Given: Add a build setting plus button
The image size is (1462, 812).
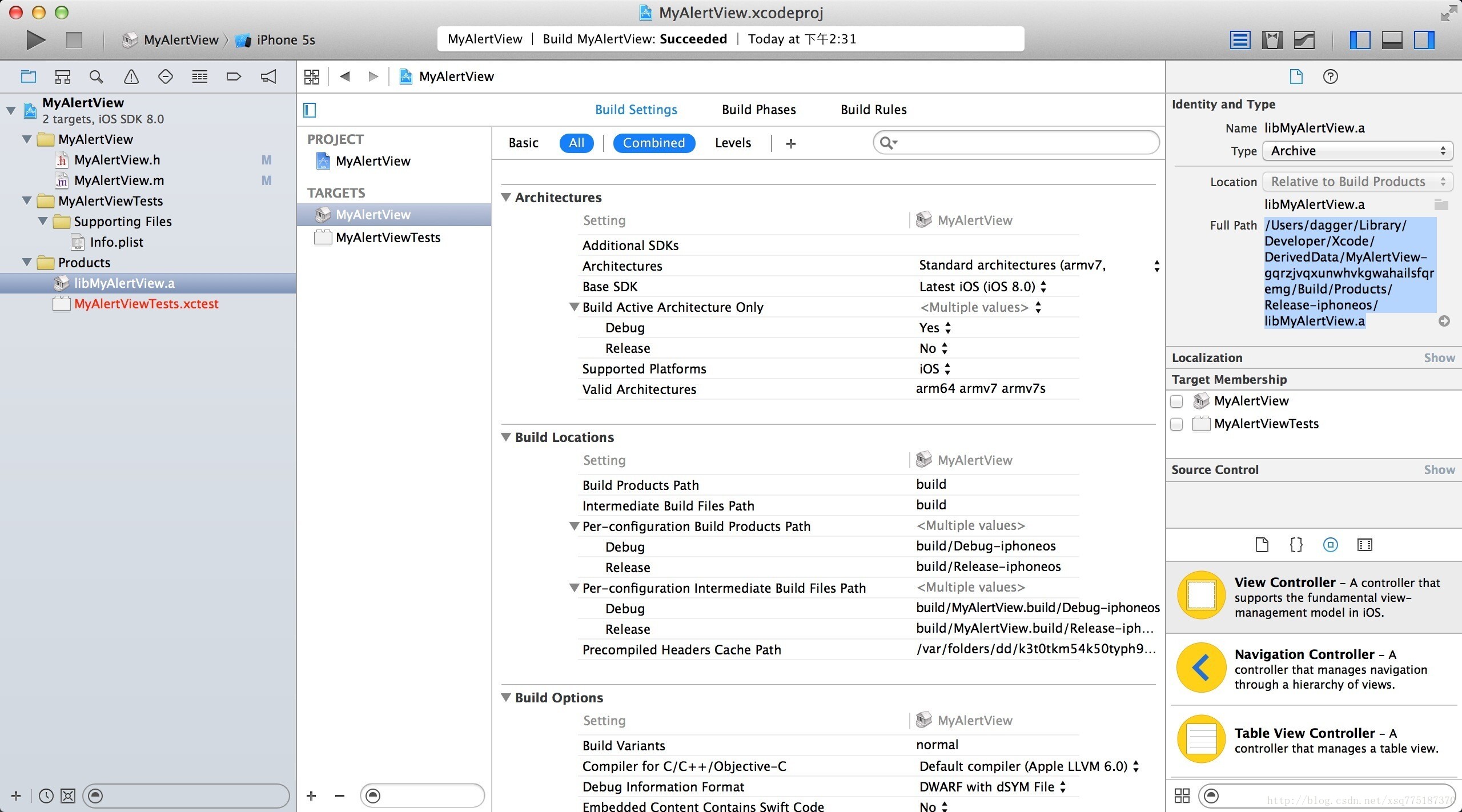Looking at the screenshot, I should 790,144.
